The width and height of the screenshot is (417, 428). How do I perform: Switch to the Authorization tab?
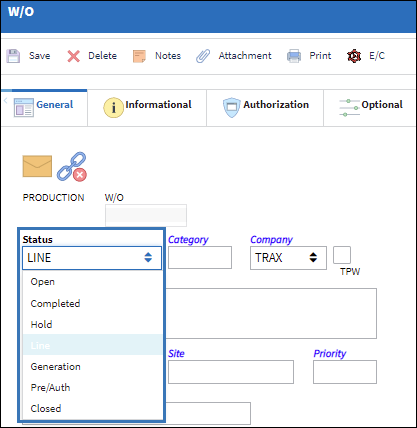265,107
